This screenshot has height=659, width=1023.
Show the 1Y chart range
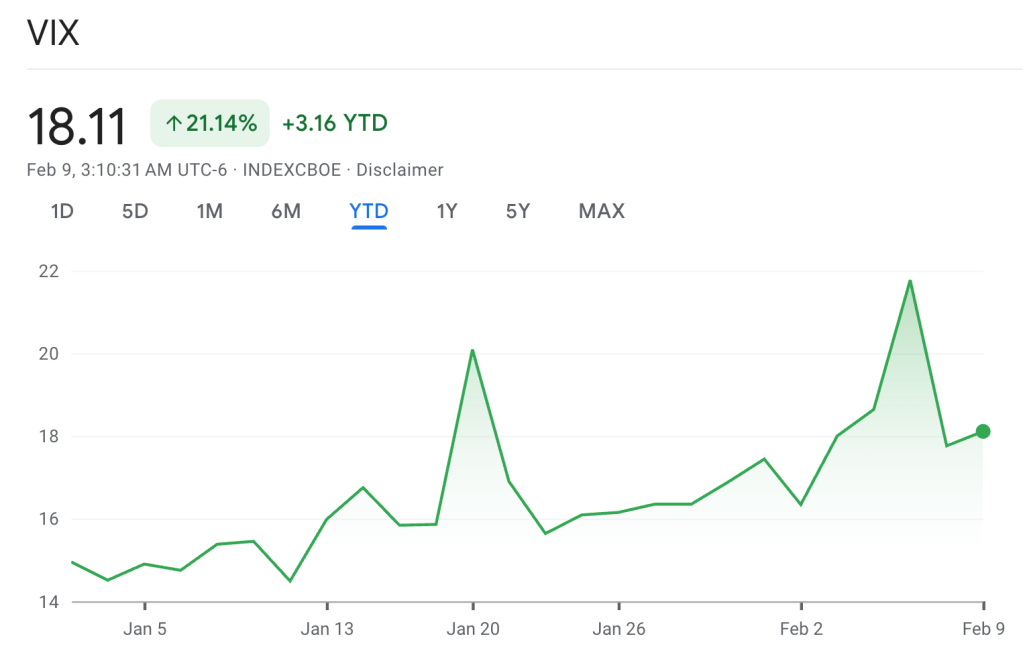447,211
